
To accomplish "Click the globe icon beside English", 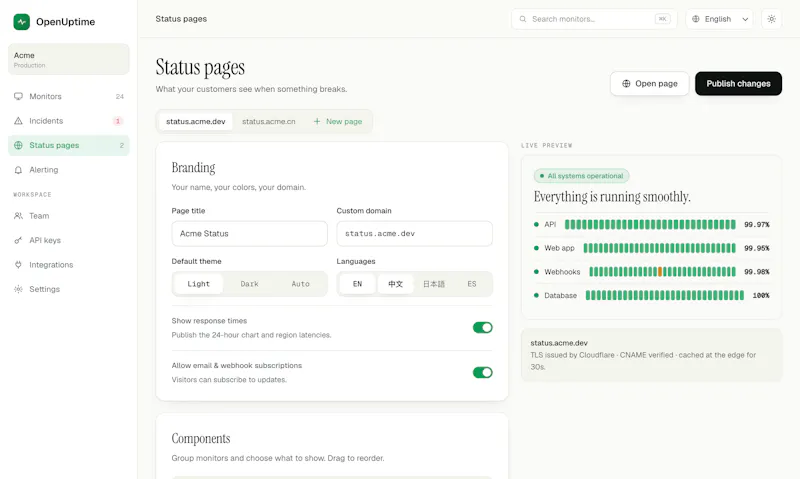I will (695, 19).
